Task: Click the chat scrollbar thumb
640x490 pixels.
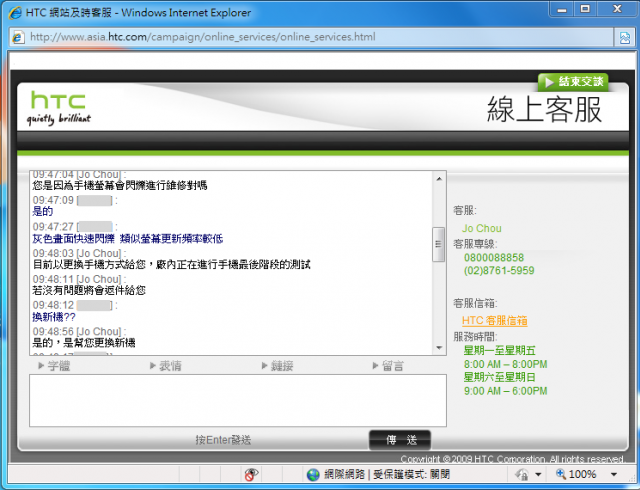Action: pyautogui.click(x=438, y=244)
